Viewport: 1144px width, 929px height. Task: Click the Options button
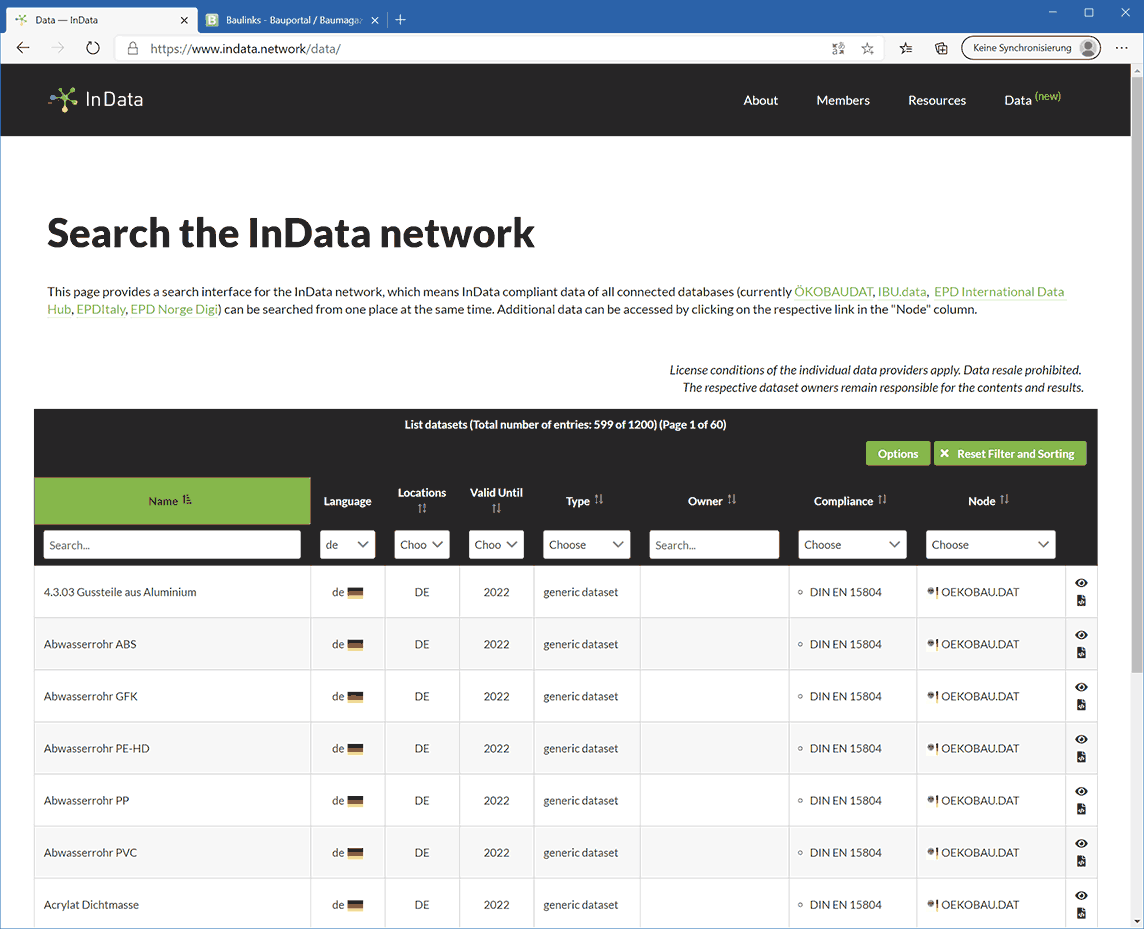pyautogui.click(x=898, y=454)
